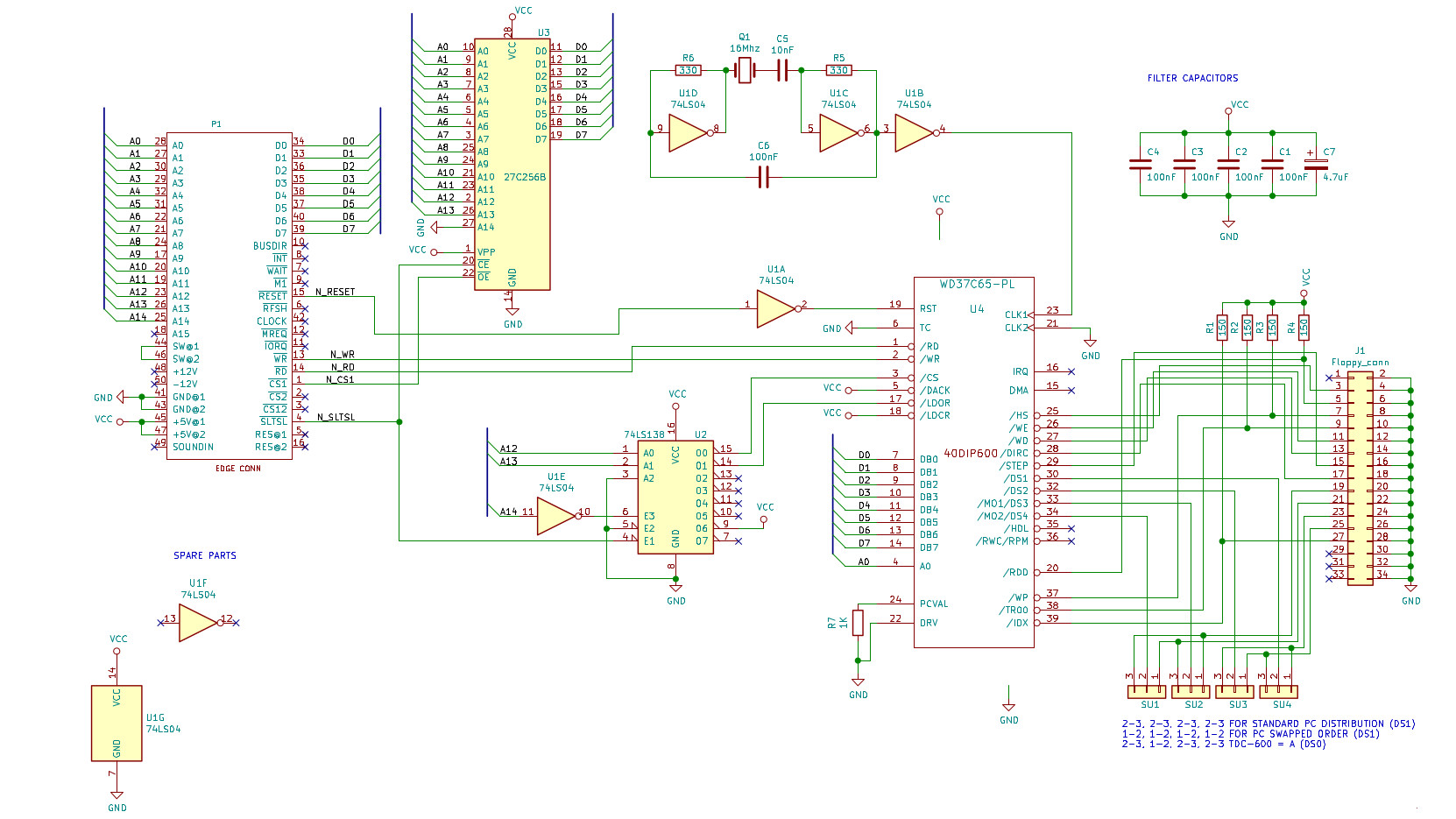The width and height of the screenshot is (1456, 819).
Task: Click the R6 330 ohm resistor
Action: [688, 70]
